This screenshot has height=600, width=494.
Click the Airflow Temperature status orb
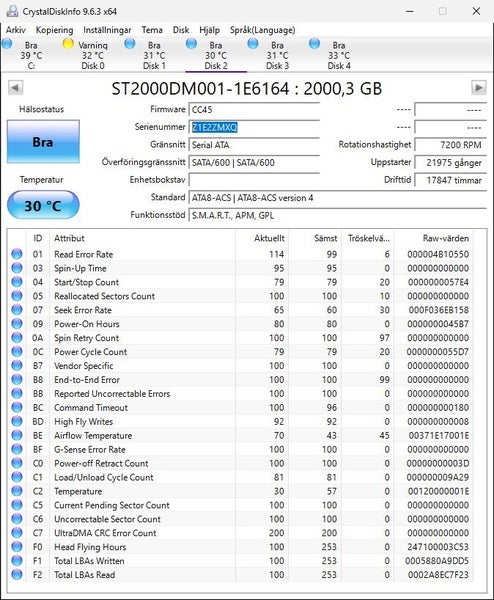[x=17, y=435]
